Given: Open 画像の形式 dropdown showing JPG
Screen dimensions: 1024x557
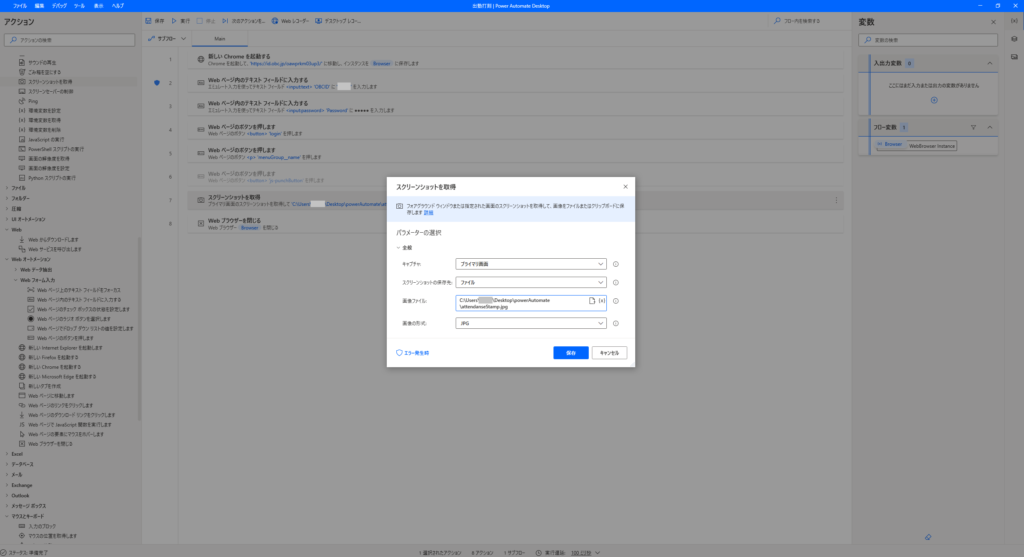Looking at the screenshot, I should [530, 323].
